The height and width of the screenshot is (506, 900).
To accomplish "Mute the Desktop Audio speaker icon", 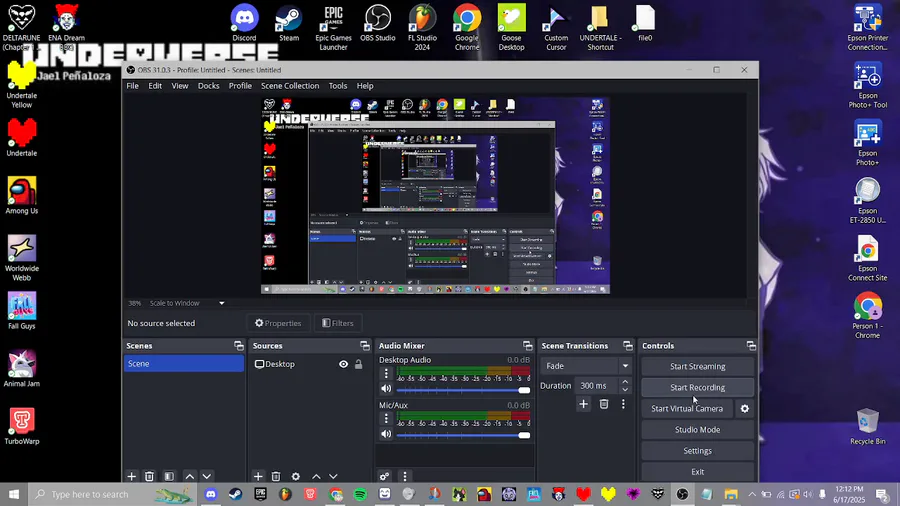I will coord(386,388).
